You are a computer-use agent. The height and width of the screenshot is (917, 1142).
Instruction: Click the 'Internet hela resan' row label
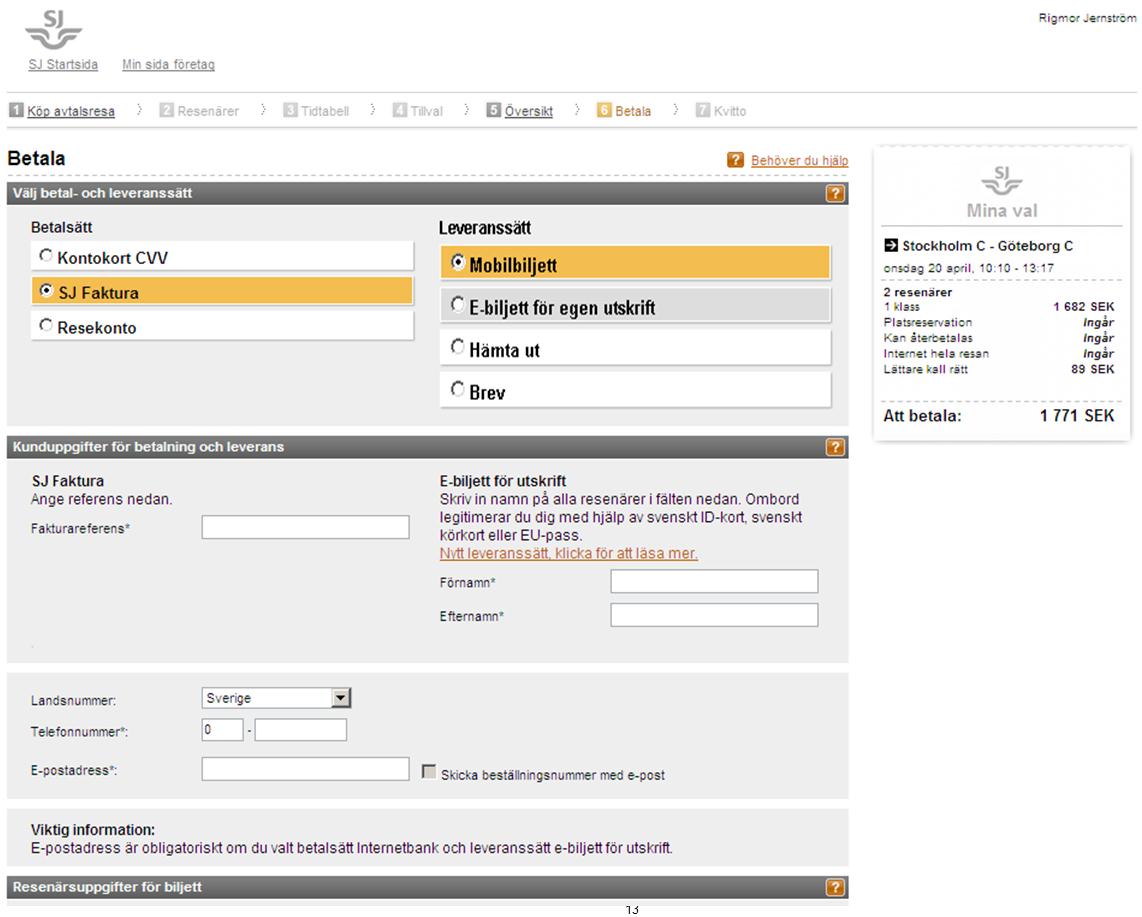tap(936, 353)
